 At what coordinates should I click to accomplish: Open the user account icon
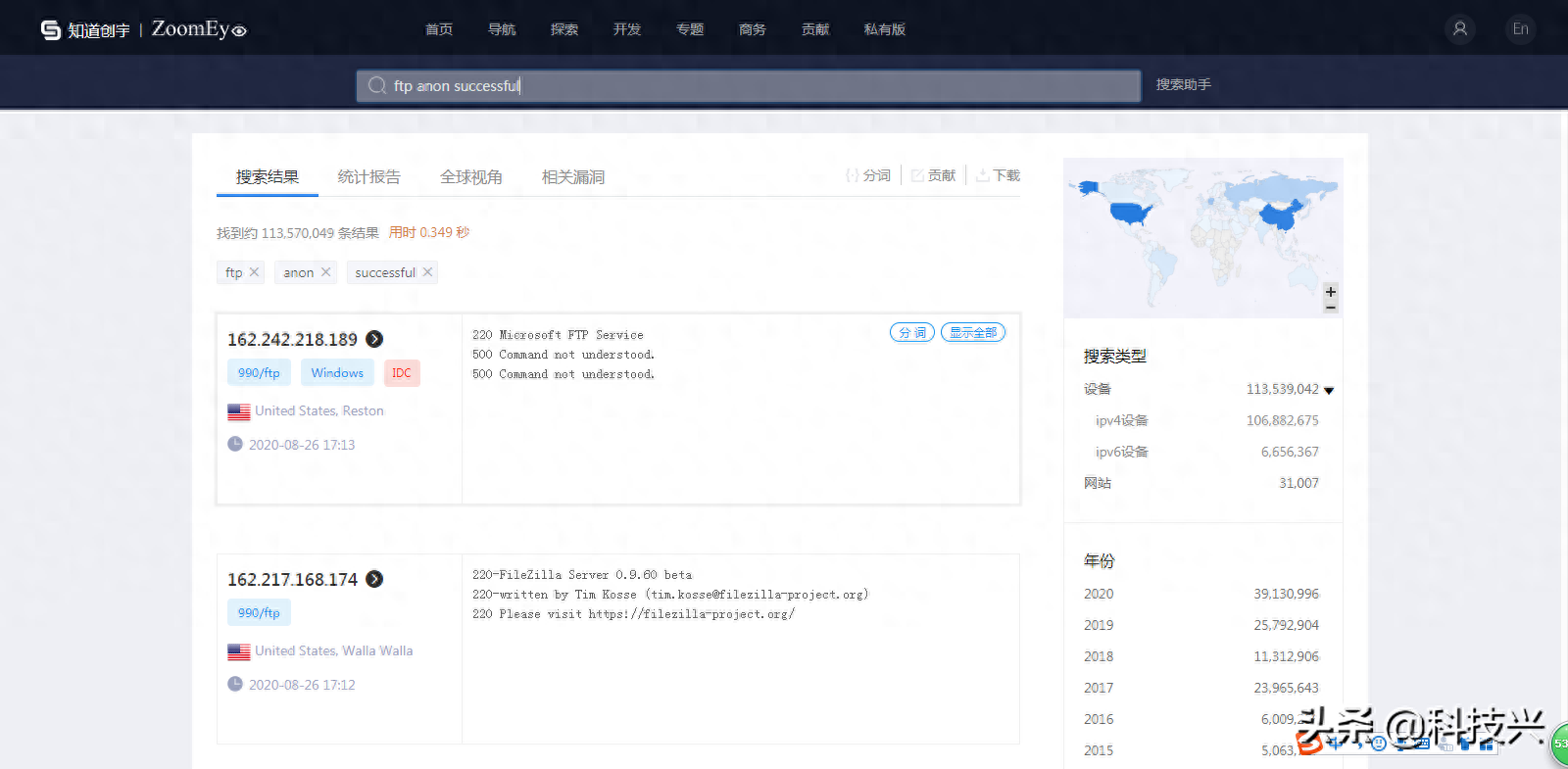pos(1460,28)
